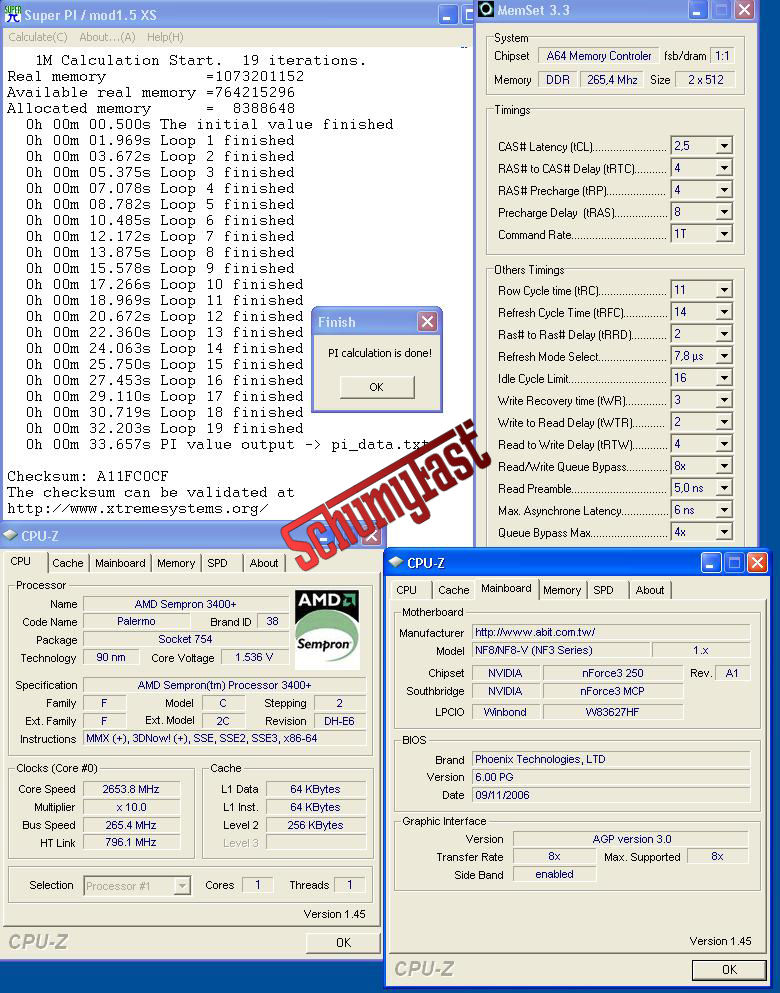The height and width of the screenshot is (993, 780).
Task: Open the About...(A) menu in Super PI
Action: tap(107, 37)
